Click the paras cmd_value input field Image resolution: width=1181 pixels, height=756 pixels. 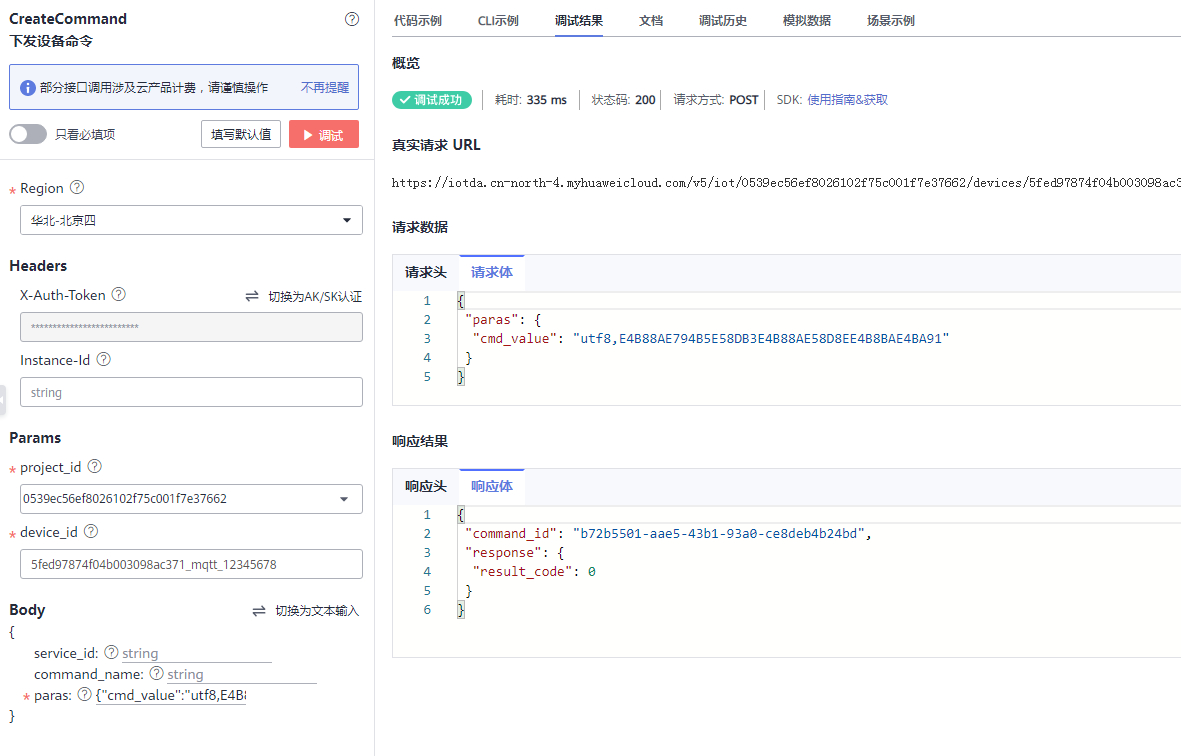[x=171, y=696]
